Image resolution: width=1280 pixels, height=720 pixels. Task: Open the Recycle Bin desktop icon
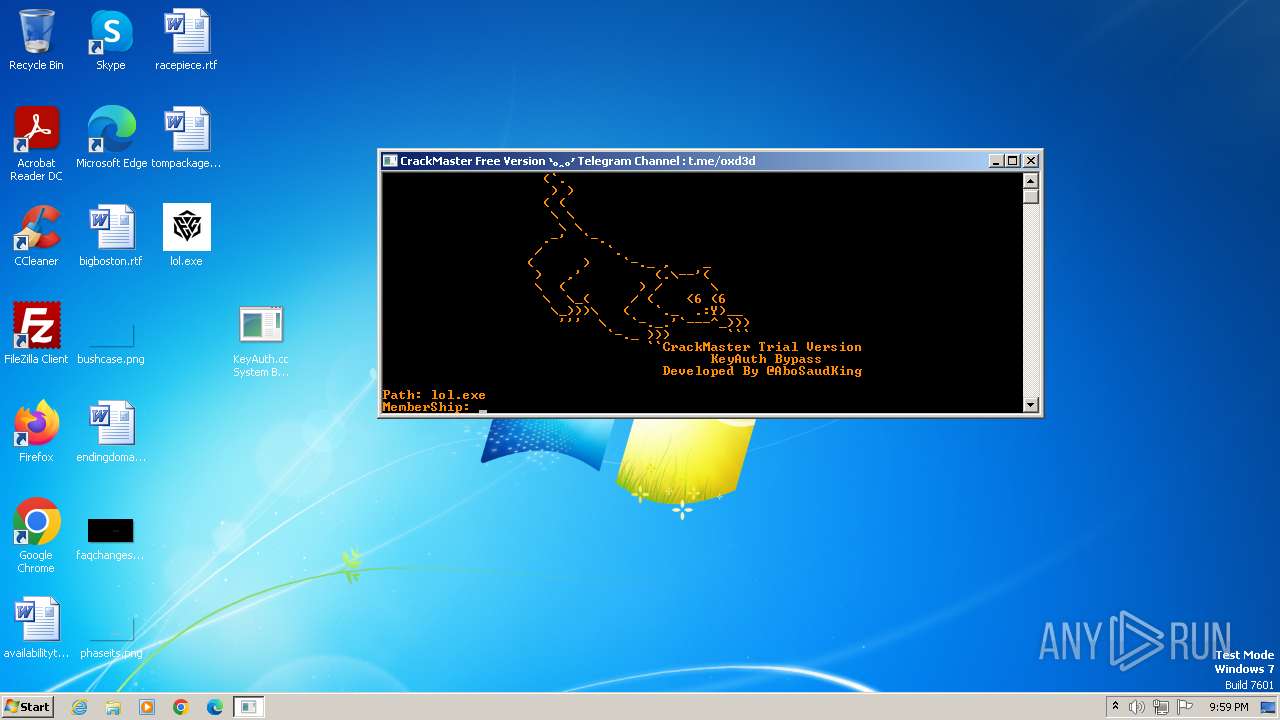(x=36, y=40)
